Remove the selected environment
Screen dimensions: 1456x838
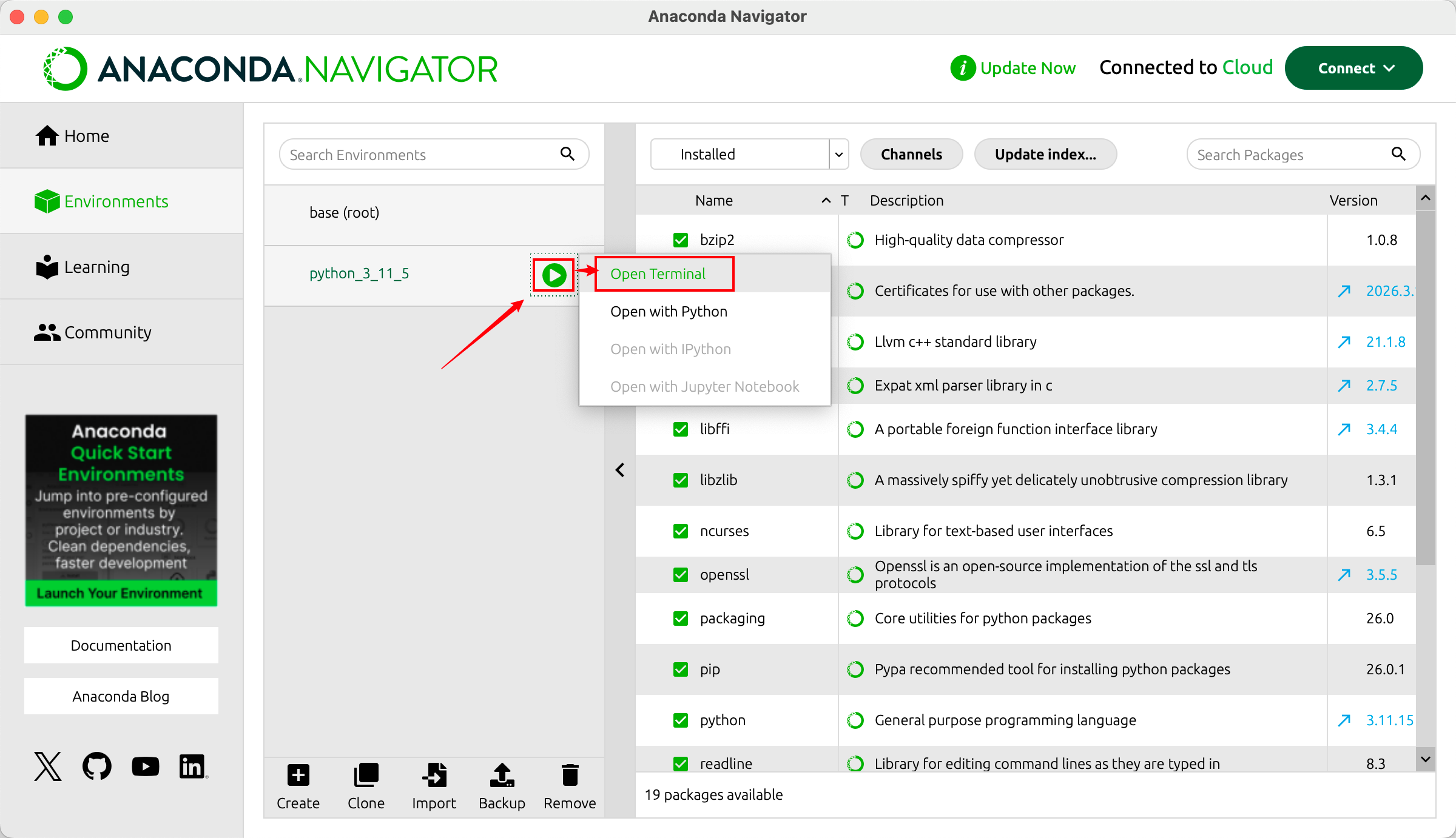tap(570, 787)
